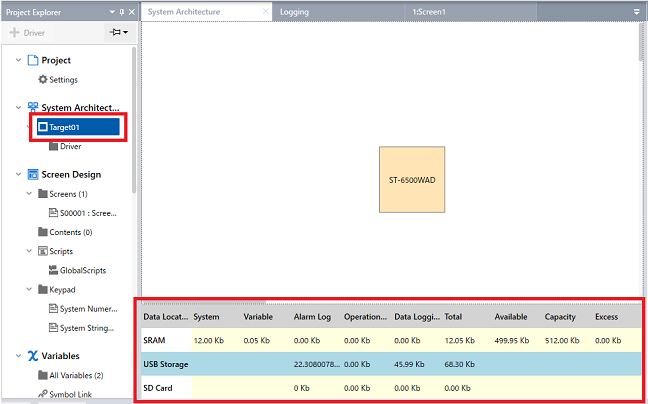Viewport: 648px width, 404px height.
Task: Click the Driver folder icon
Action: 53,146
